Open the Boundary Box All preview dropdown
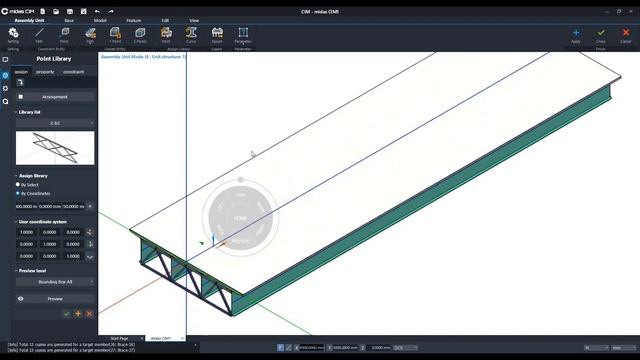 click(55, 282)
